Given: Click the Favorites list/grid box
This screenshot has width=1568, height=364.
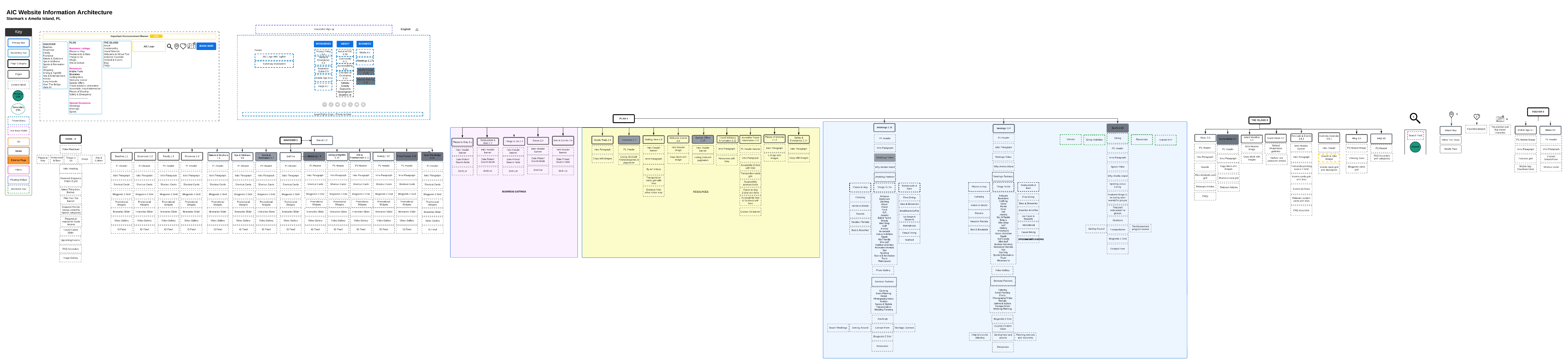Looking at the screenshot, I should tap(1476, 129).
